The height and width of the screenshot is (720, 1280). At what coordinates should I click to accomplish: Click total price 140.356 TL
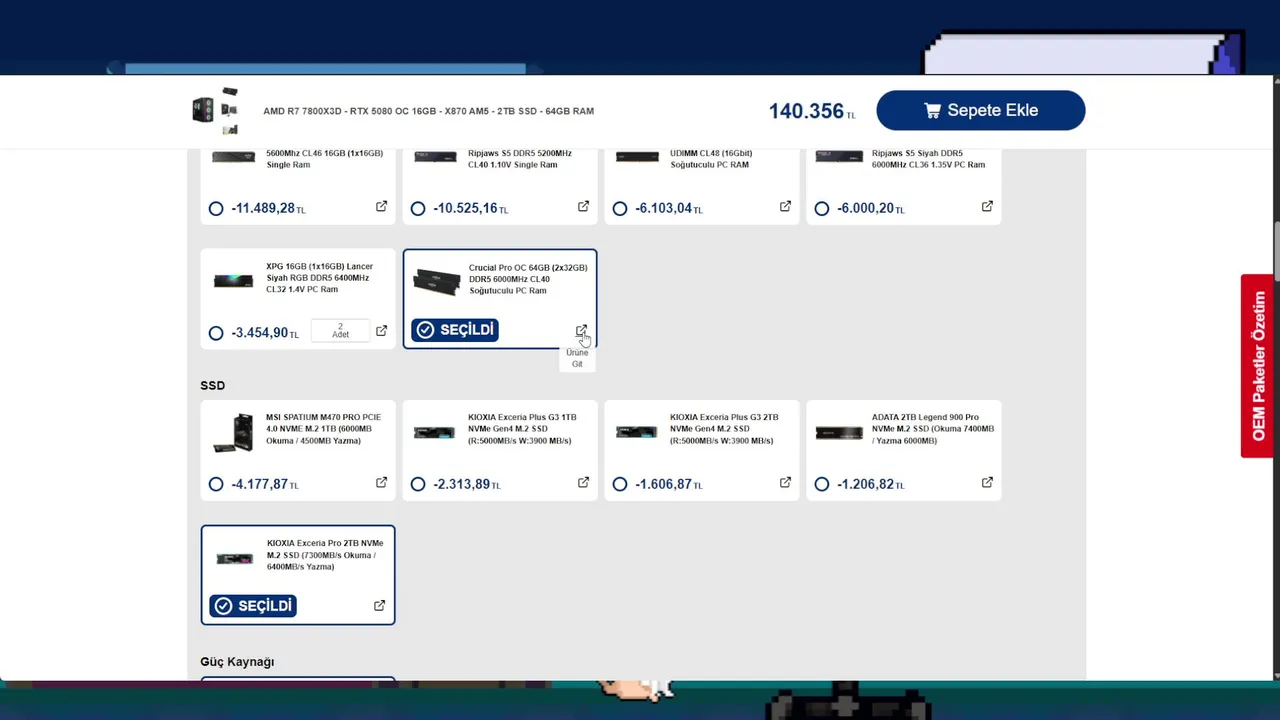point(812,111)
